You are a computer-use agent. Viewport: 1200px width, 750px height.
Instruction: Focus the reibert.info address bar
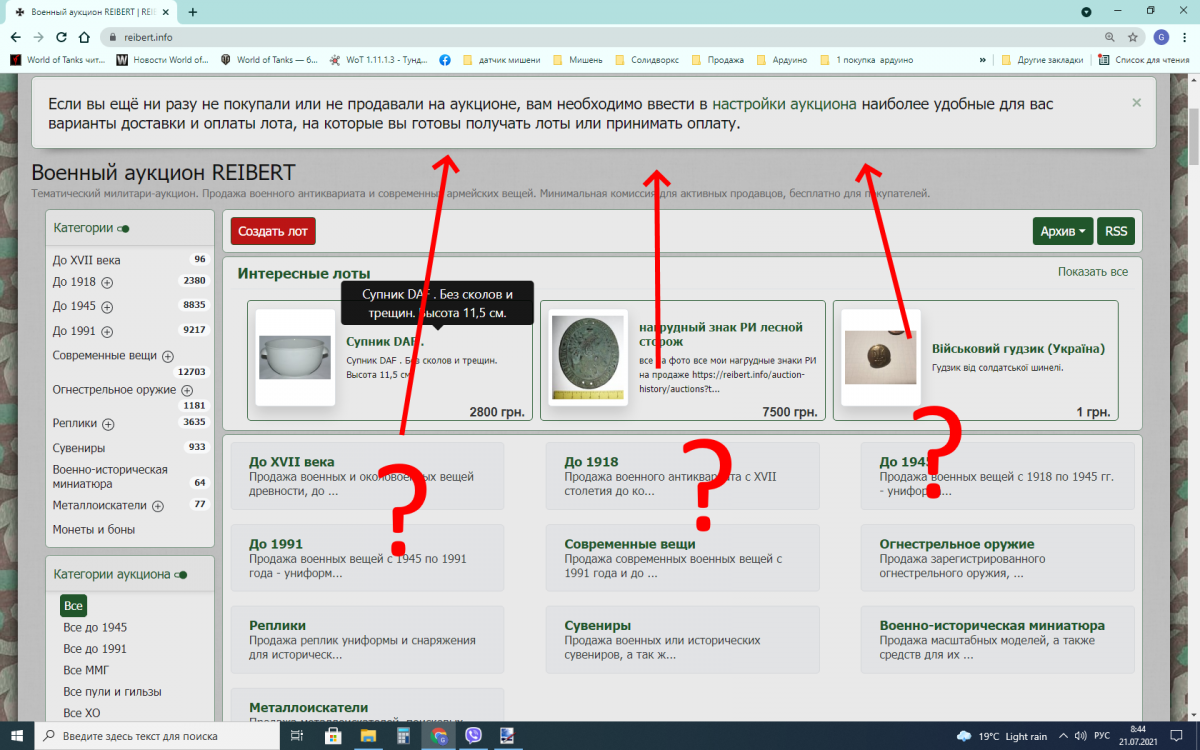pyautogui.click(x=600, y=37)
